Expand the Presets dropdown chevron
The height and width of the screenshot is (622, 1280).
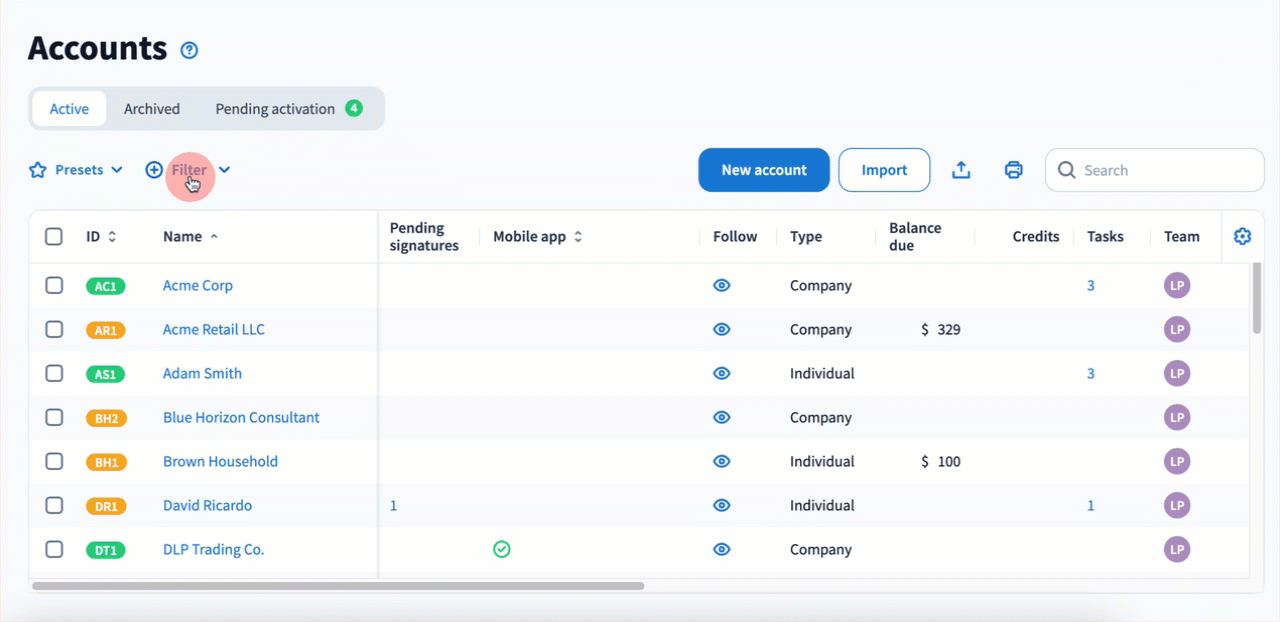tap(117, 170)
